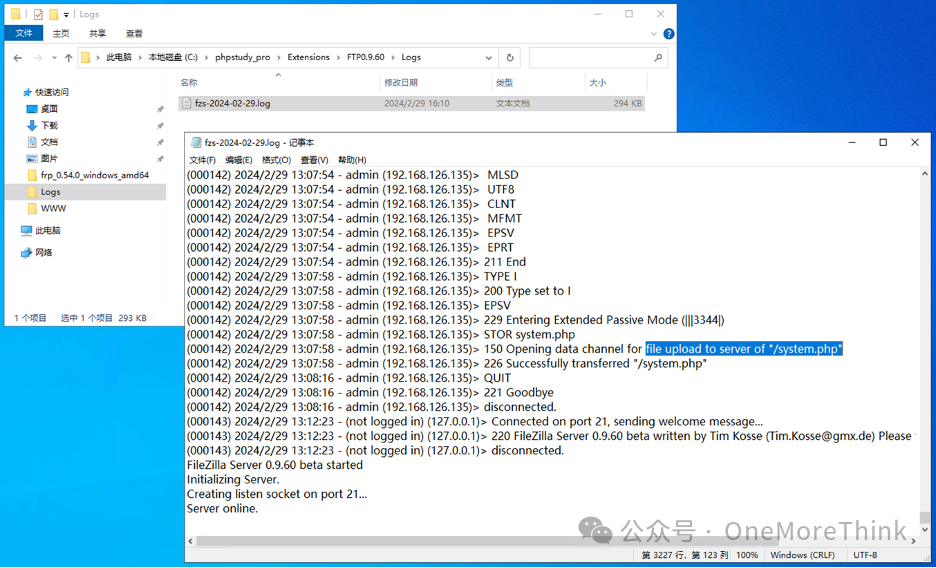Open the quick access toolbar customize dropdown

(66, 14)
